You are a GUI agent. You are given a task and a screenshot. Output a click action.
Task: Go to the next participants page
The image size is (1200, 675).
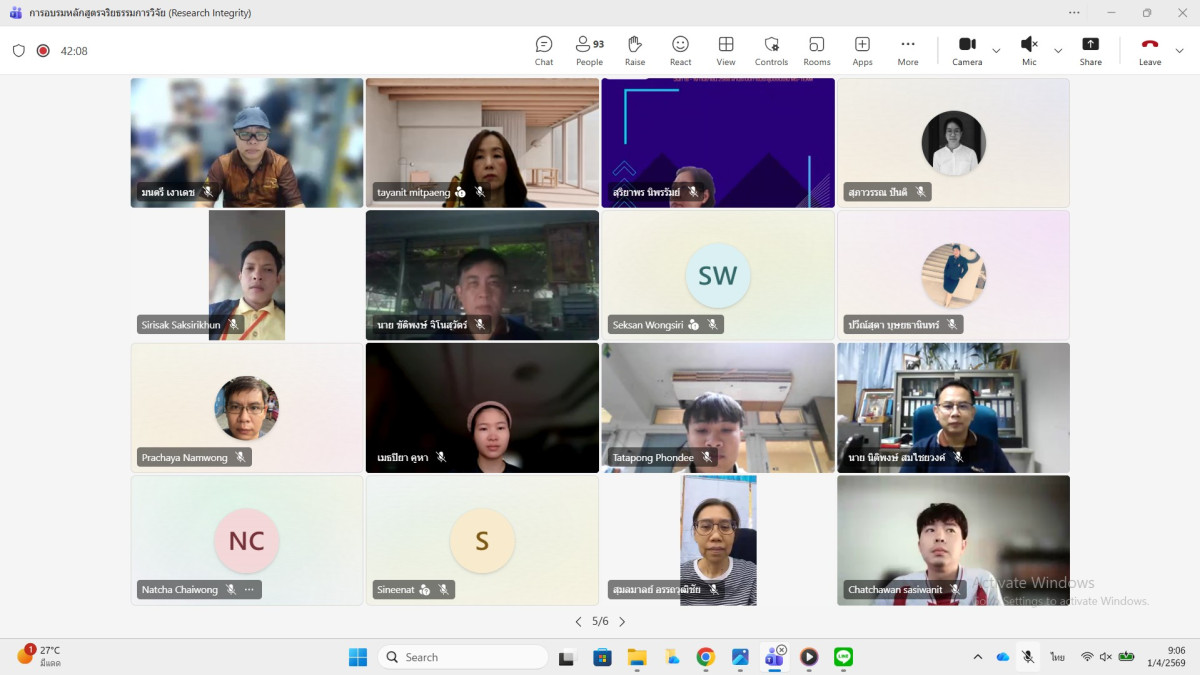(x=622, y=622)
